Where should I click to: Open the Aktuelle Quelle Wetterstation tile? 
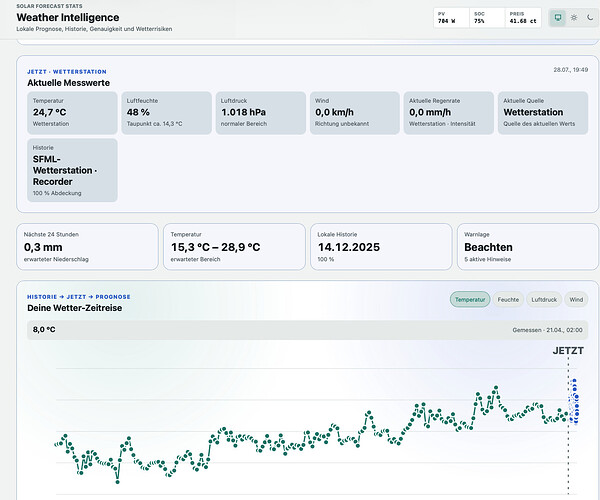click(543, 113)
